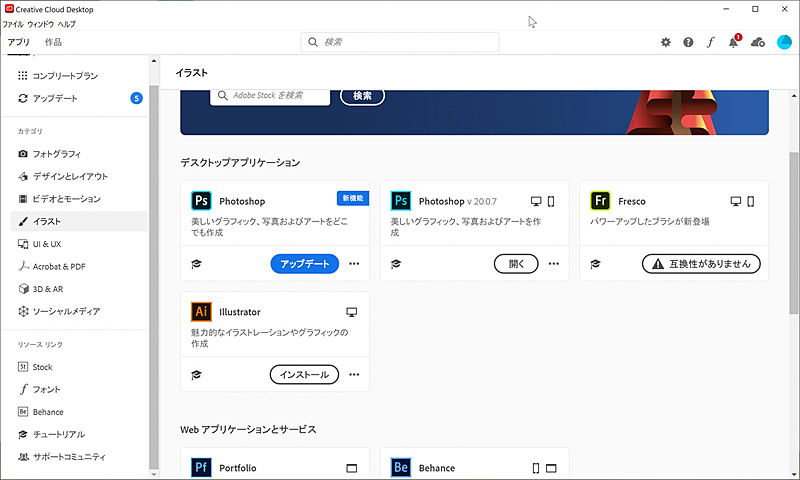Click the Portfolio app icon
Image resolution: width=800 pixels, height=480 pixels.
[x=201, y=467]
